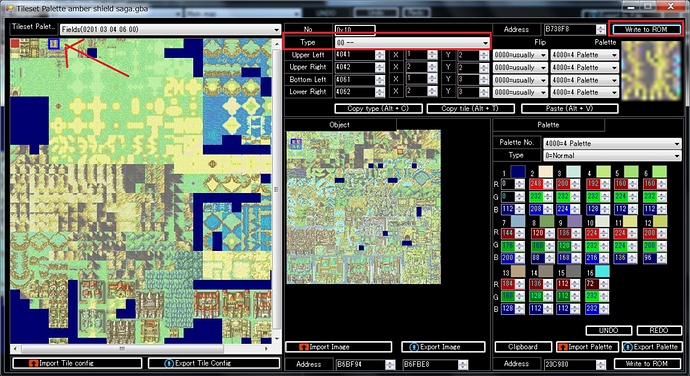Viewport: 690px width, 376px height.
Task: Click the No 0x10 input field
Action: pos(355,29)
